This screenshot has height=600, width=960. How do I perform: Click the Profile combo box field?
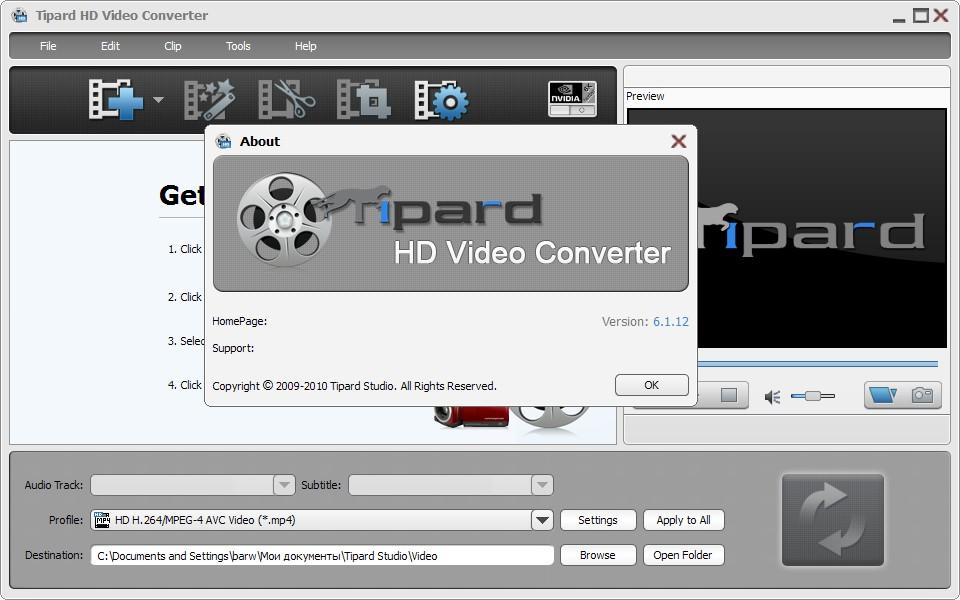pos(322,520)
